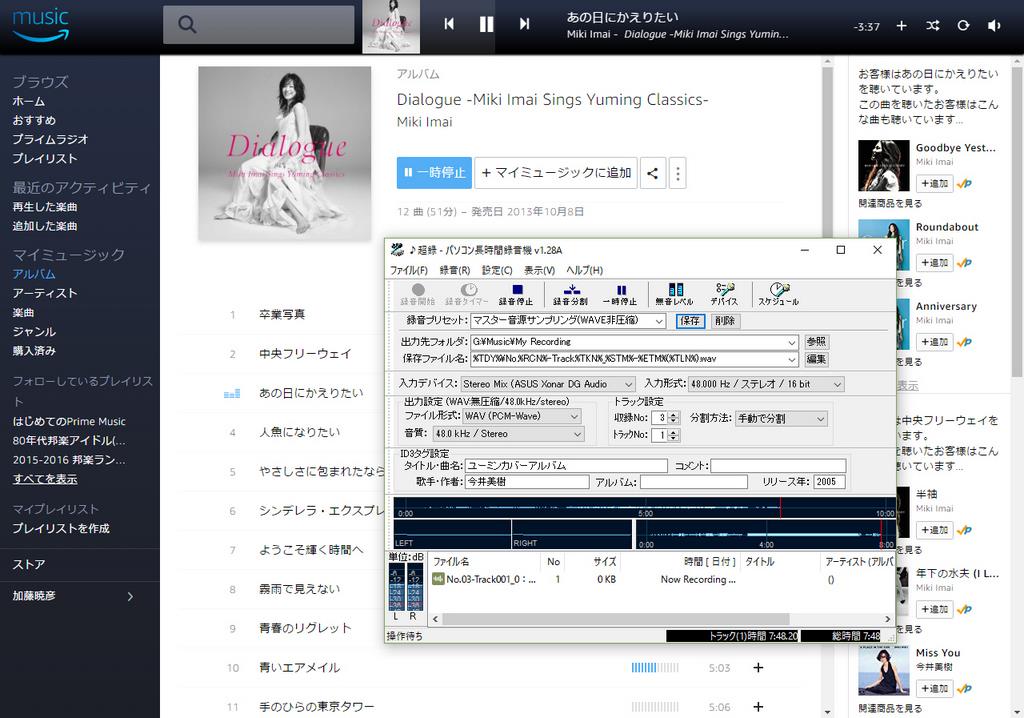This screenshot has width=1024, height=718.
Task: Open プライムラジオ in the sidebar
Action: click(50, 139)
